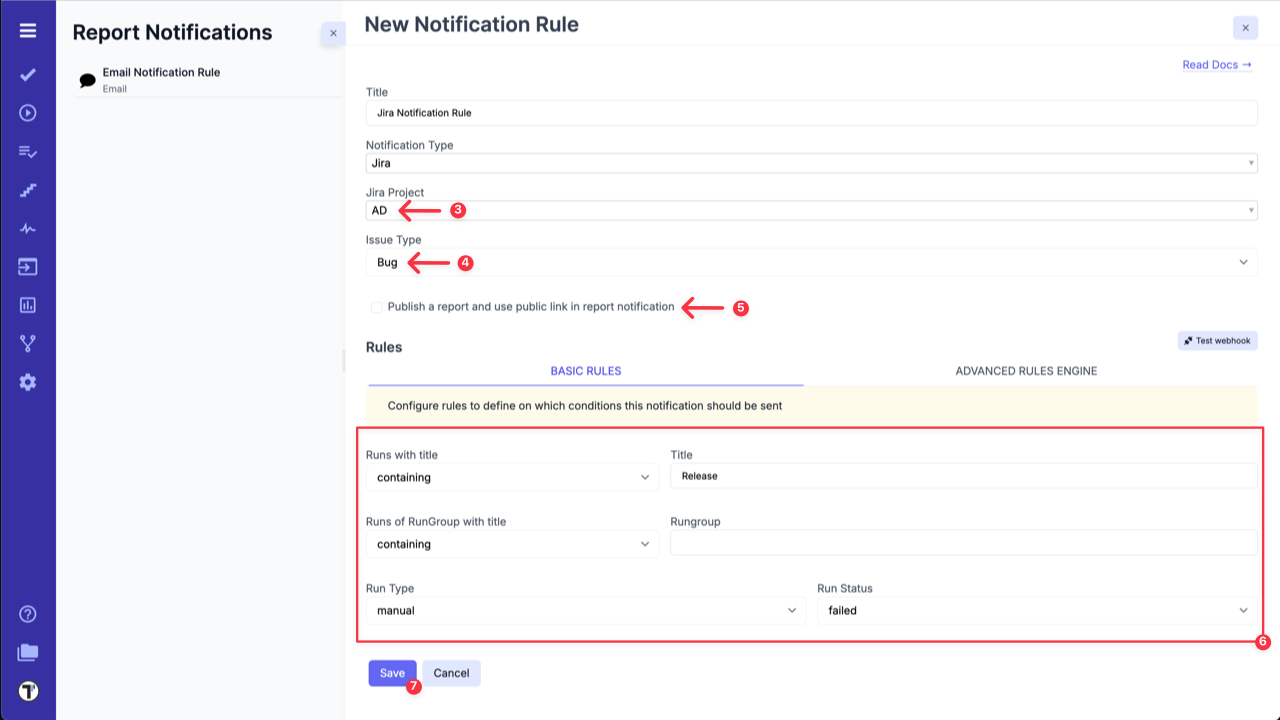This screenshot has width=1280, height=720.
Task: Open the analytics pulse icon in sidebar
Action: (x=27, y=228)
